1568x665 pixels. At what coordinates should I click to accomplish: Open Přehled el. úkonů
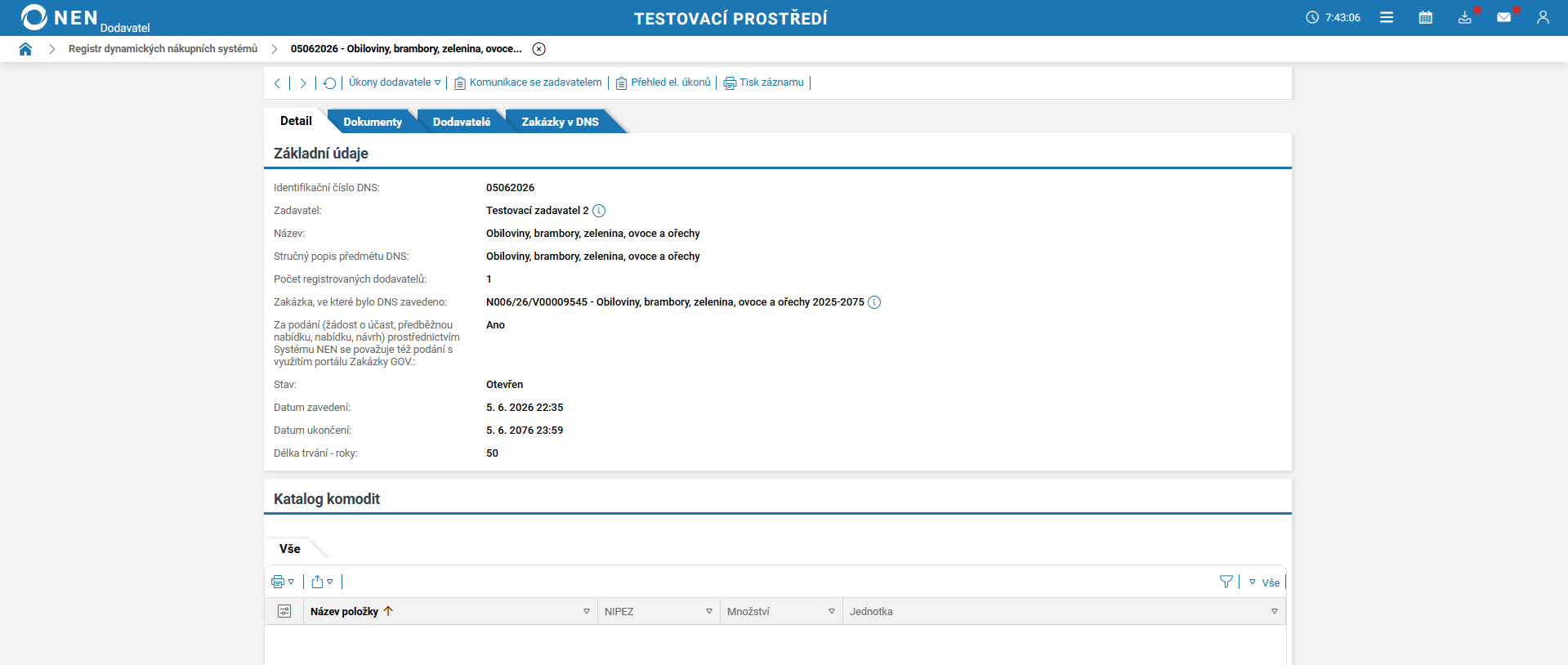point(663,83)
